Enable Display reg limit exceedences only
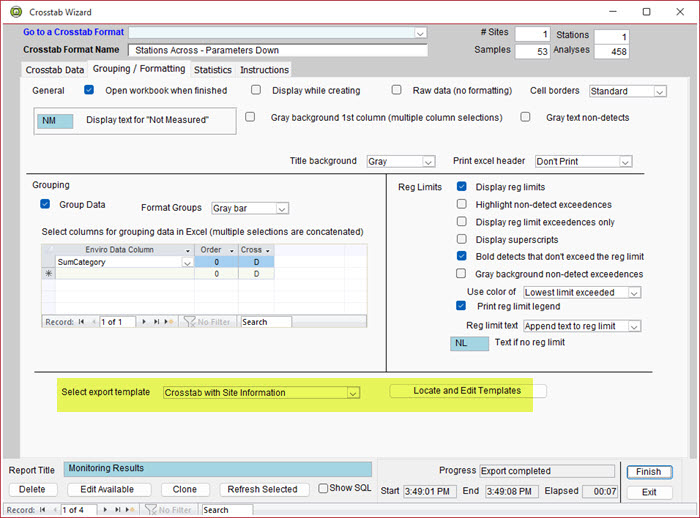Viewport: 700px width, 518px height. 462,221
